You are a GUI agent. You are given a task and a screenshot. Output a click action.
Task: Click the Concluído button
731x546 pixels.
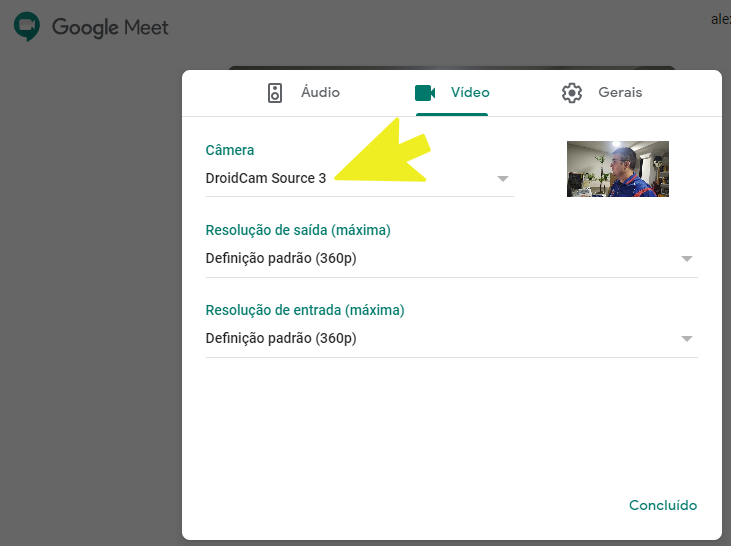click(663, 505)
